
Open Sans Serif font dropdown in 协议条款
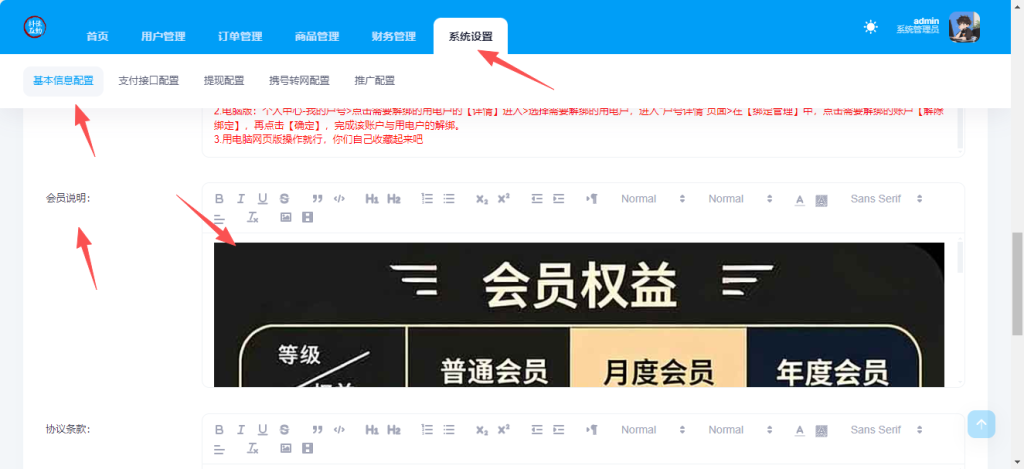886,430
